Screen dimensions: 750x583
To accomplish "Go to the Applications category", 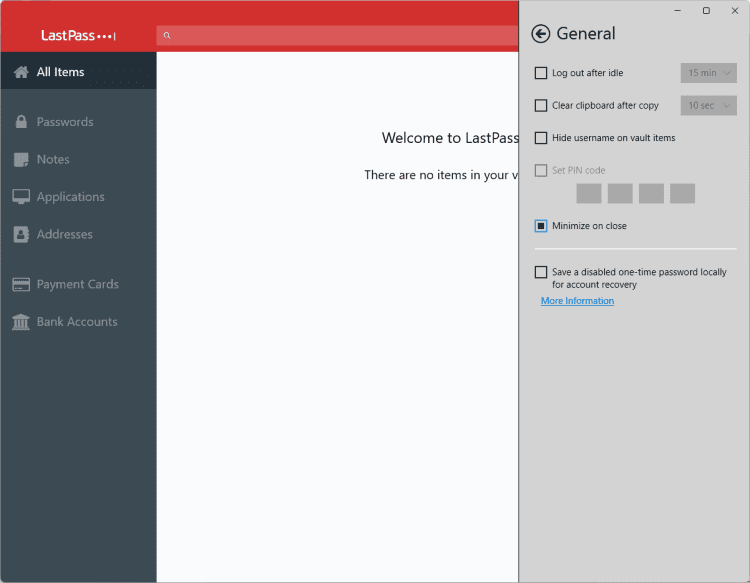I will 78,197.
